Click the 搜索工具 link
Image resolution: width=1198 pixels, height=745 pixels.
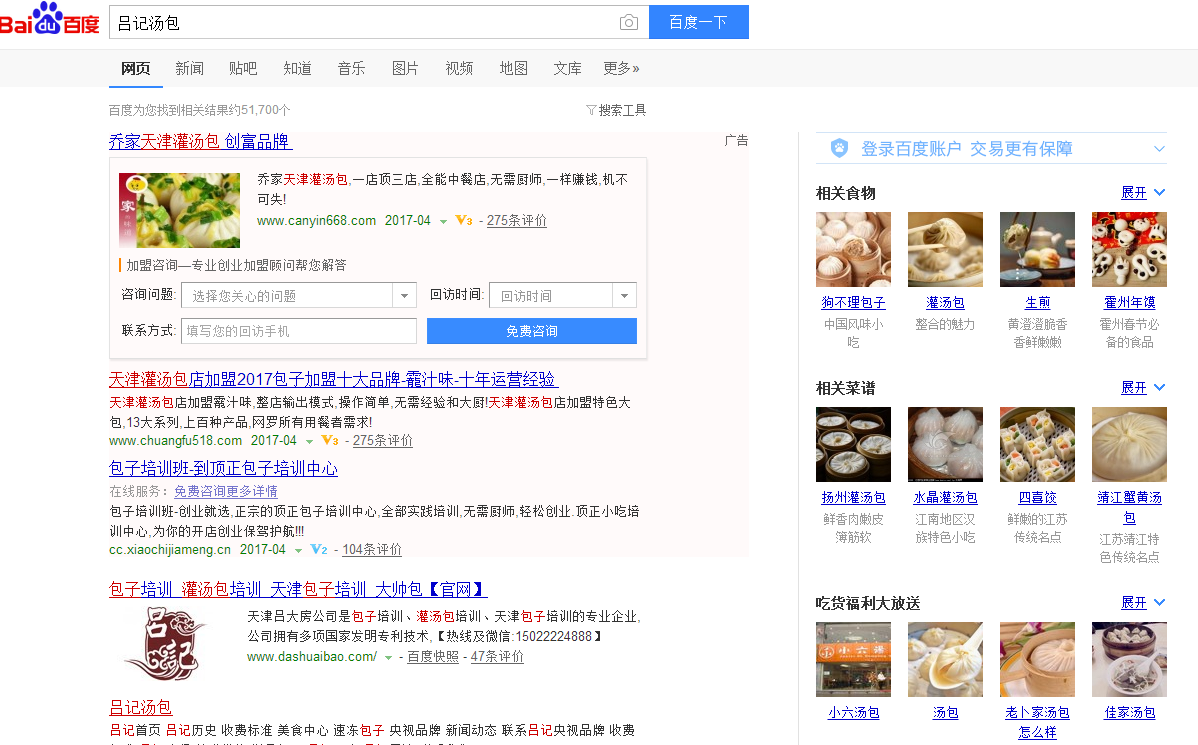[622, 110]
